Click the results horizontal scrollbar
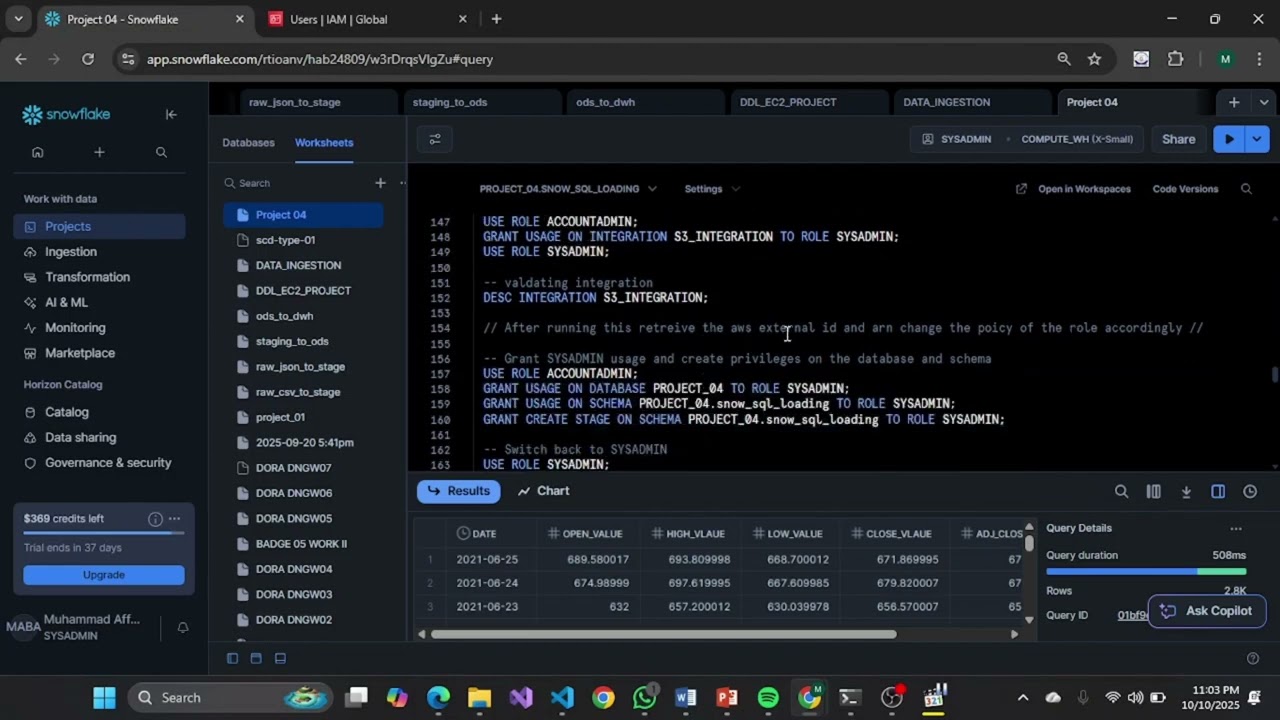This screenshot has width=1280, height=720. tap(663, 634)
